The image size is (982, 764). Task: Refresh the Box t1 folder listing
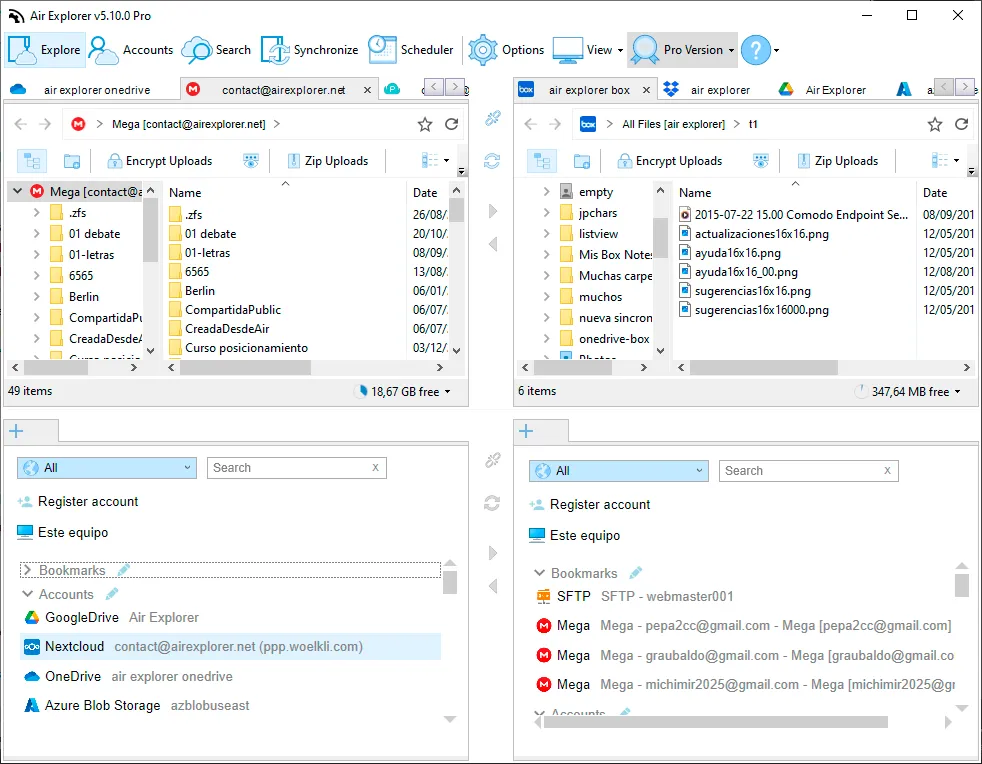[x=961, y=125]
